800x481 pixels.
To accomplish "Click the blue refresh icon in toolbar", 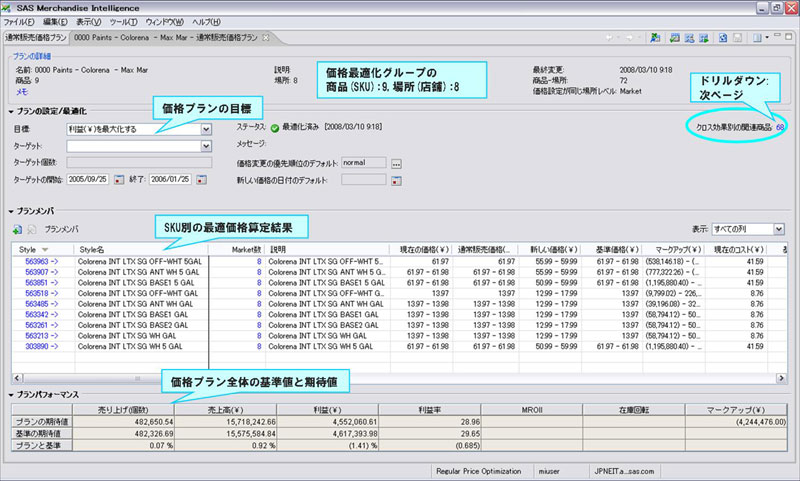I will (723, 37).
